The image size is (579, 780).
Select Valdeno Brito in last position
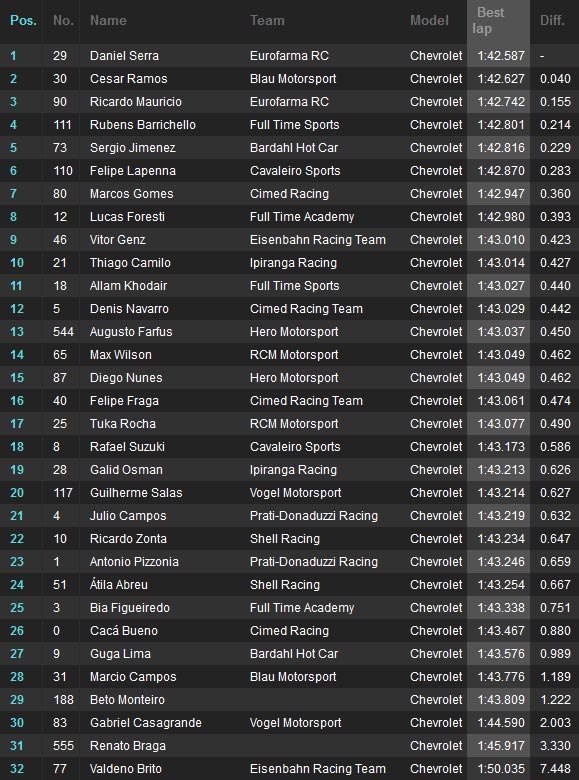126,769
